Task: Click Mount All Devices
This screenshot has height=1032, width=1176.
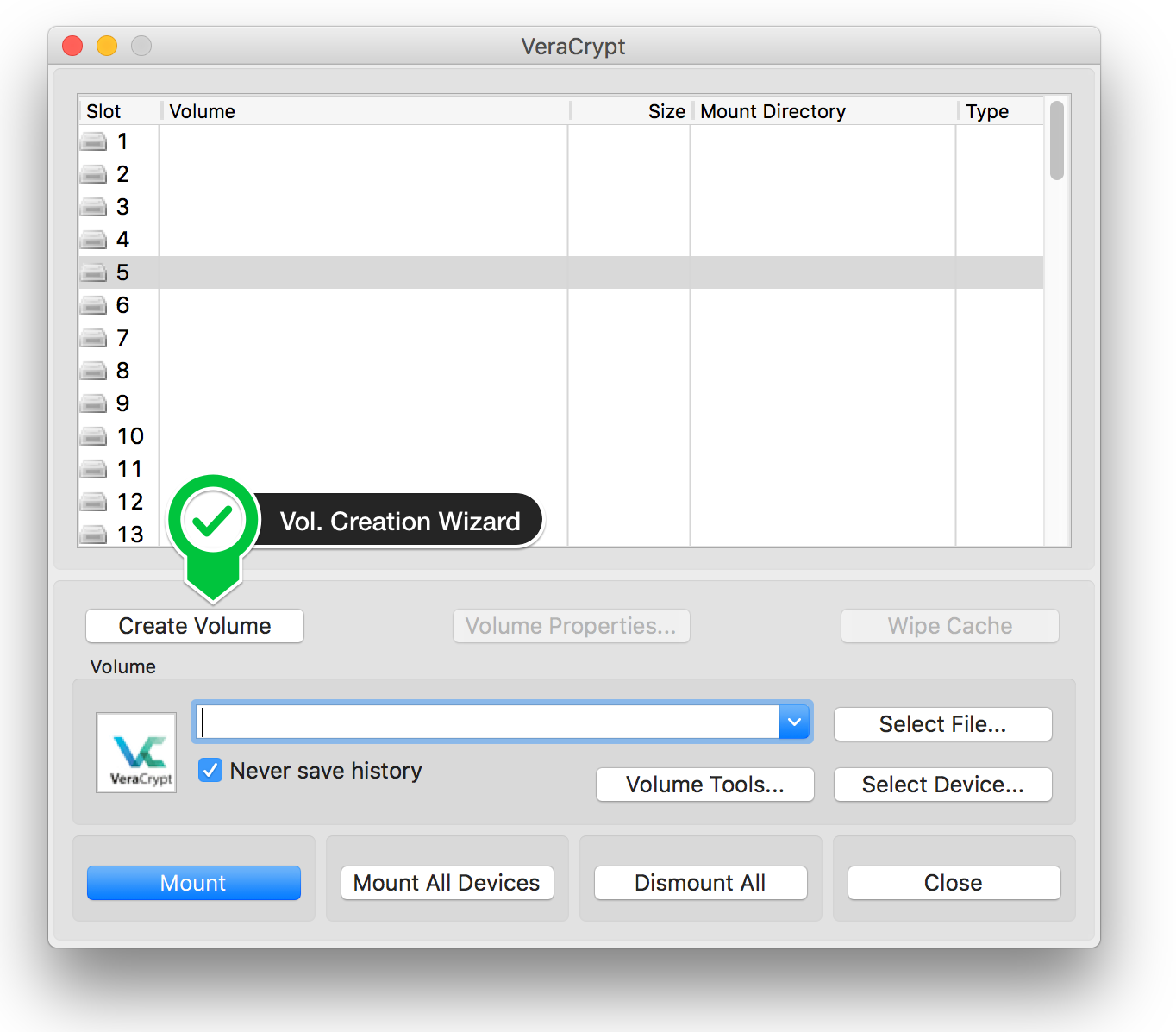Action: pyautogui.click(x=447, y=883)
